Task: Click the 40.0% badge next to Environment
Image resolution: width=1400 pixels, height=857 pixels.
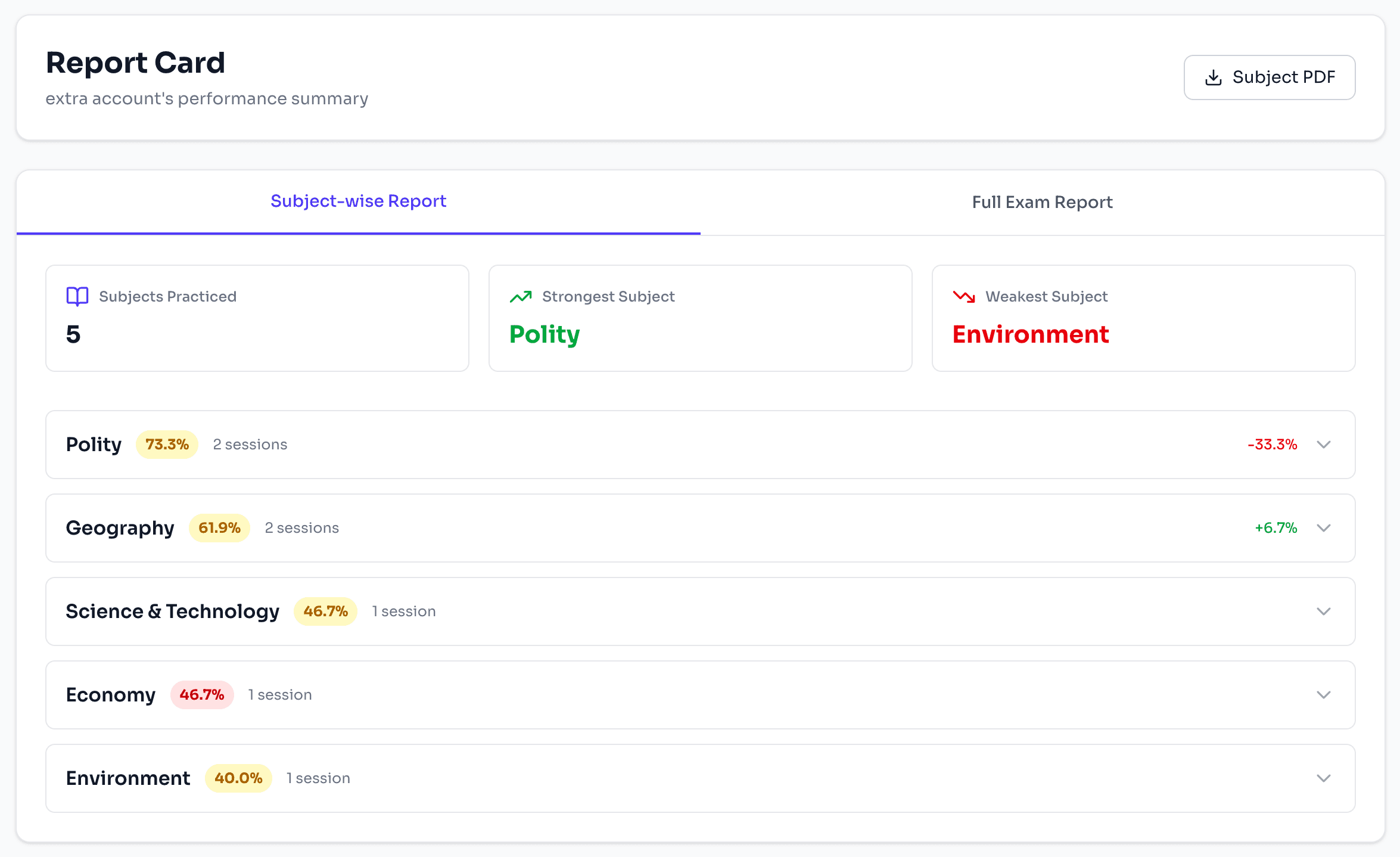Action: [x=238, y=778]
